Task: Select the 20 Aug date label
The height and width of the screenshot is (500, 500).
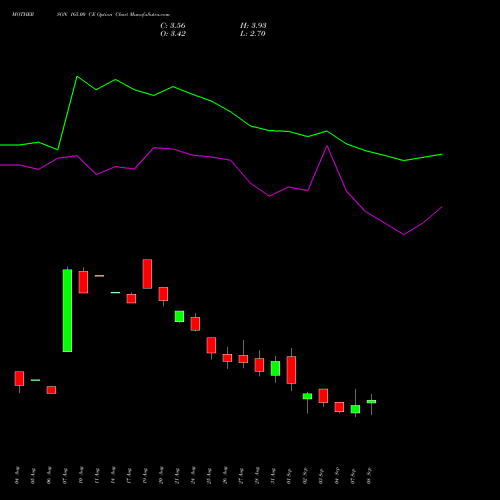Action: [x=161, y=475]
